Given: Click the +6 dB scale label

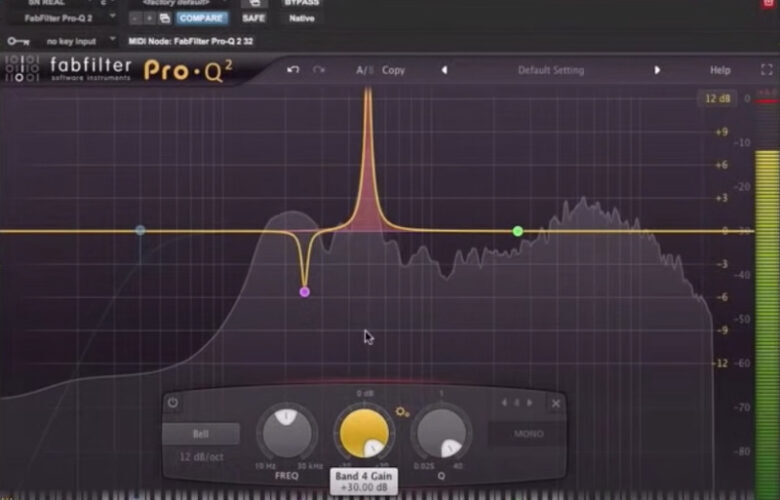Looking at the screenshot, I should coord(721,165).
